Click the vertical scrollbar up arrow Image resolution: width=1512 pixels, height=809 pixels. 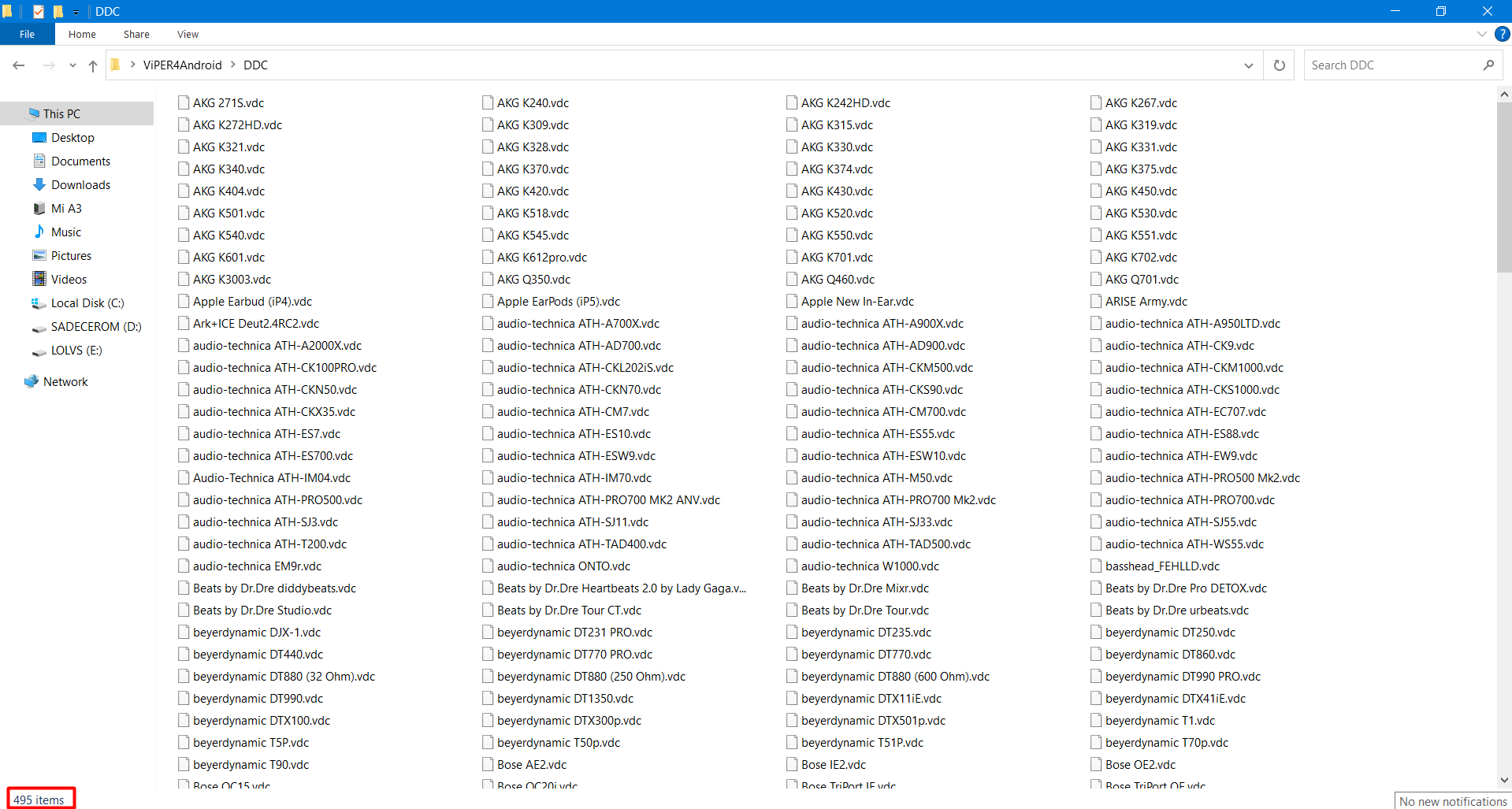point(1504,94)
